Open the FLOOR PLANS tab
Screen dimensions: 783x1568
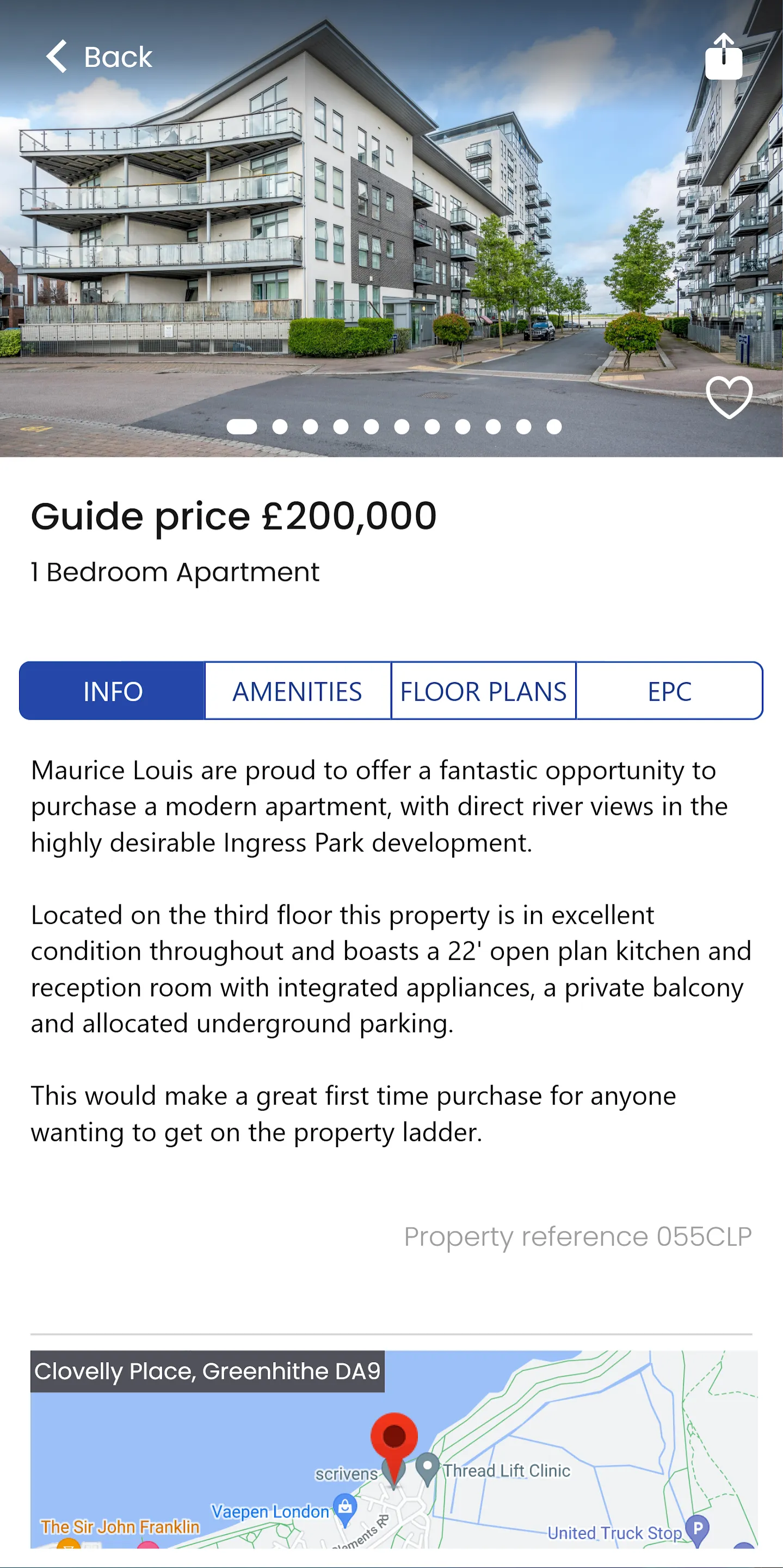click(484, 691)
